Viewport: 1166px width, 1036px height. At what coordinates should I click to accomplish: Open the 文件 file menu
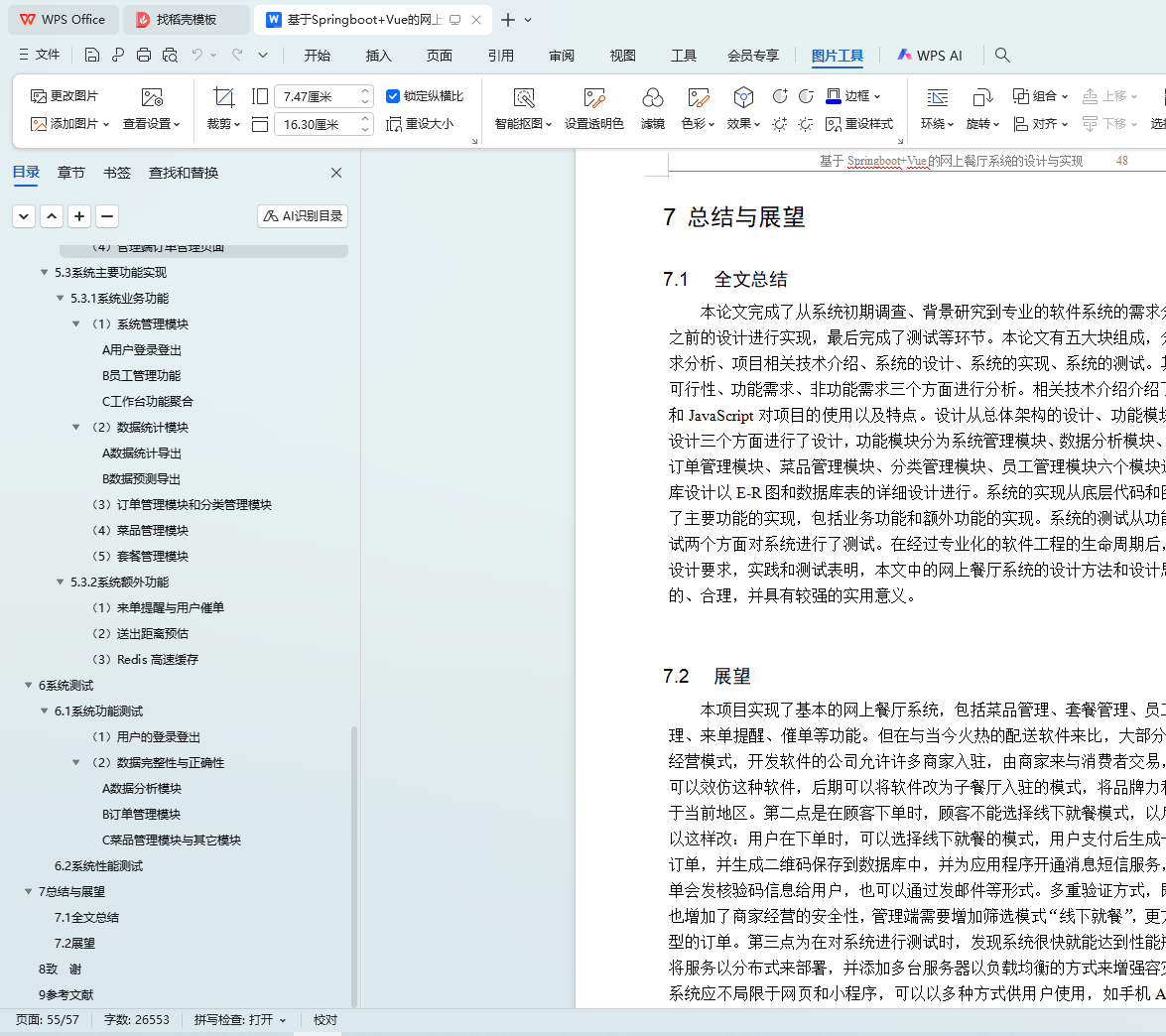[x=40, y=55]
